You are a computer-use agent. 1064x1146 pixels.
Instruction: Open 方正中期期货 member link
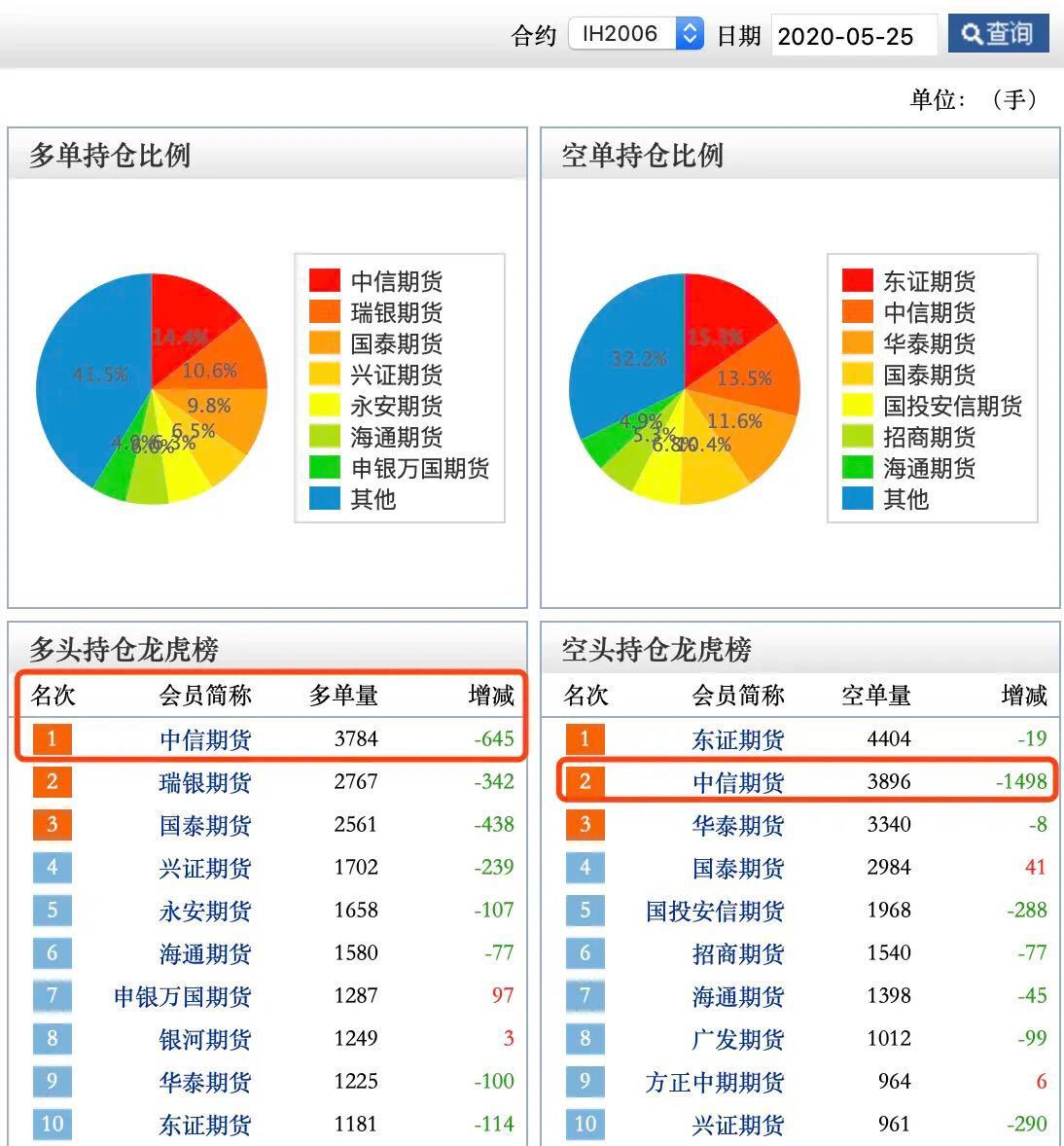[x=715, y=1082]
